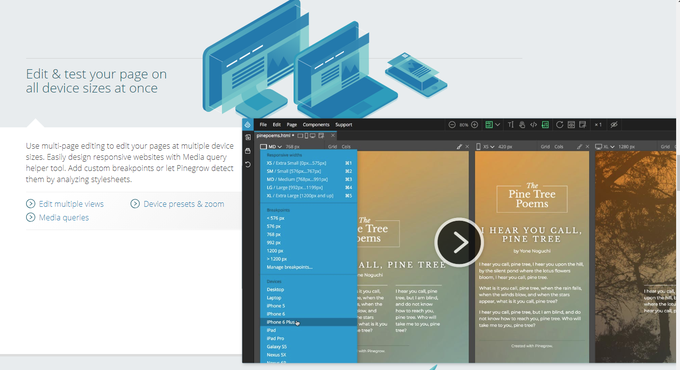Play the multi-device editing video
680x370 pixels.
458,242
